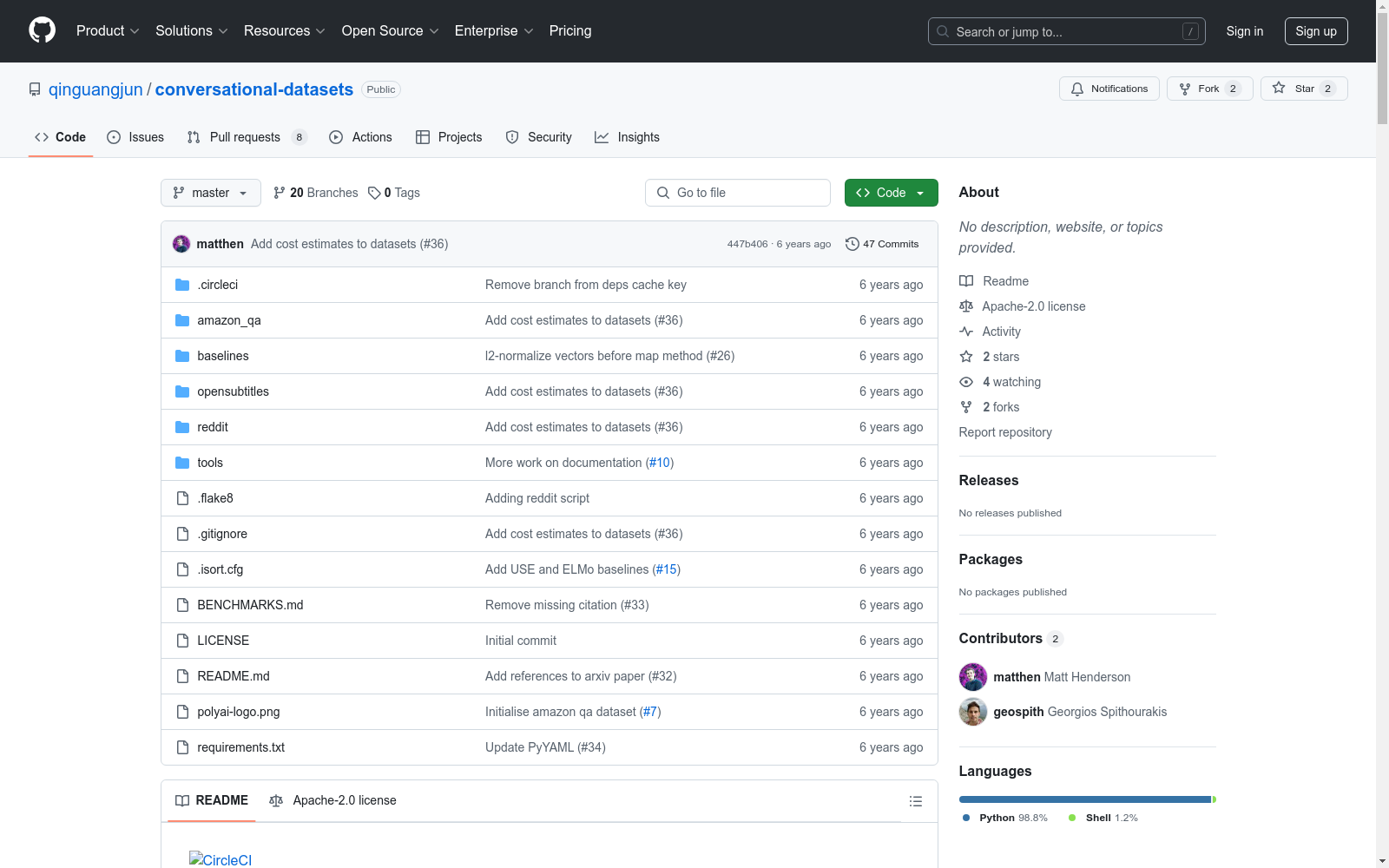Switch to the Actions tab
This screenshot has height=868, width=1389.
(x=361, y=137)
